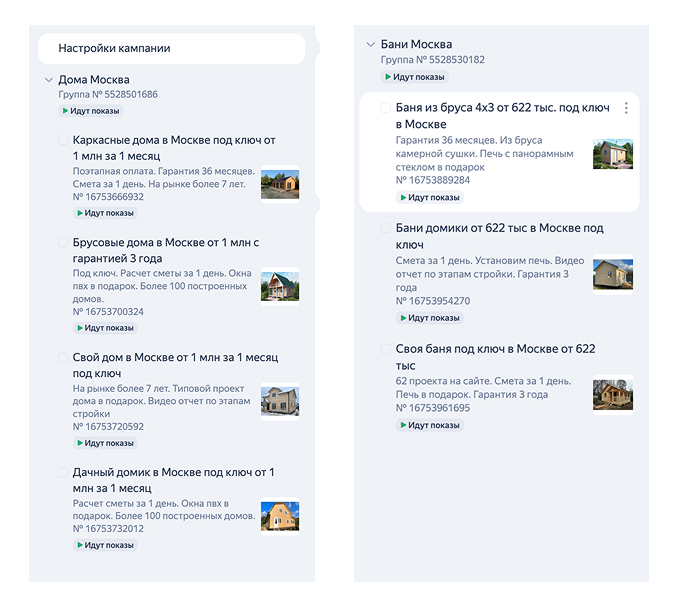
Task: Open the ad title Баня из бруса 4х3 от 622 тыс.
Action: [503, 116]
